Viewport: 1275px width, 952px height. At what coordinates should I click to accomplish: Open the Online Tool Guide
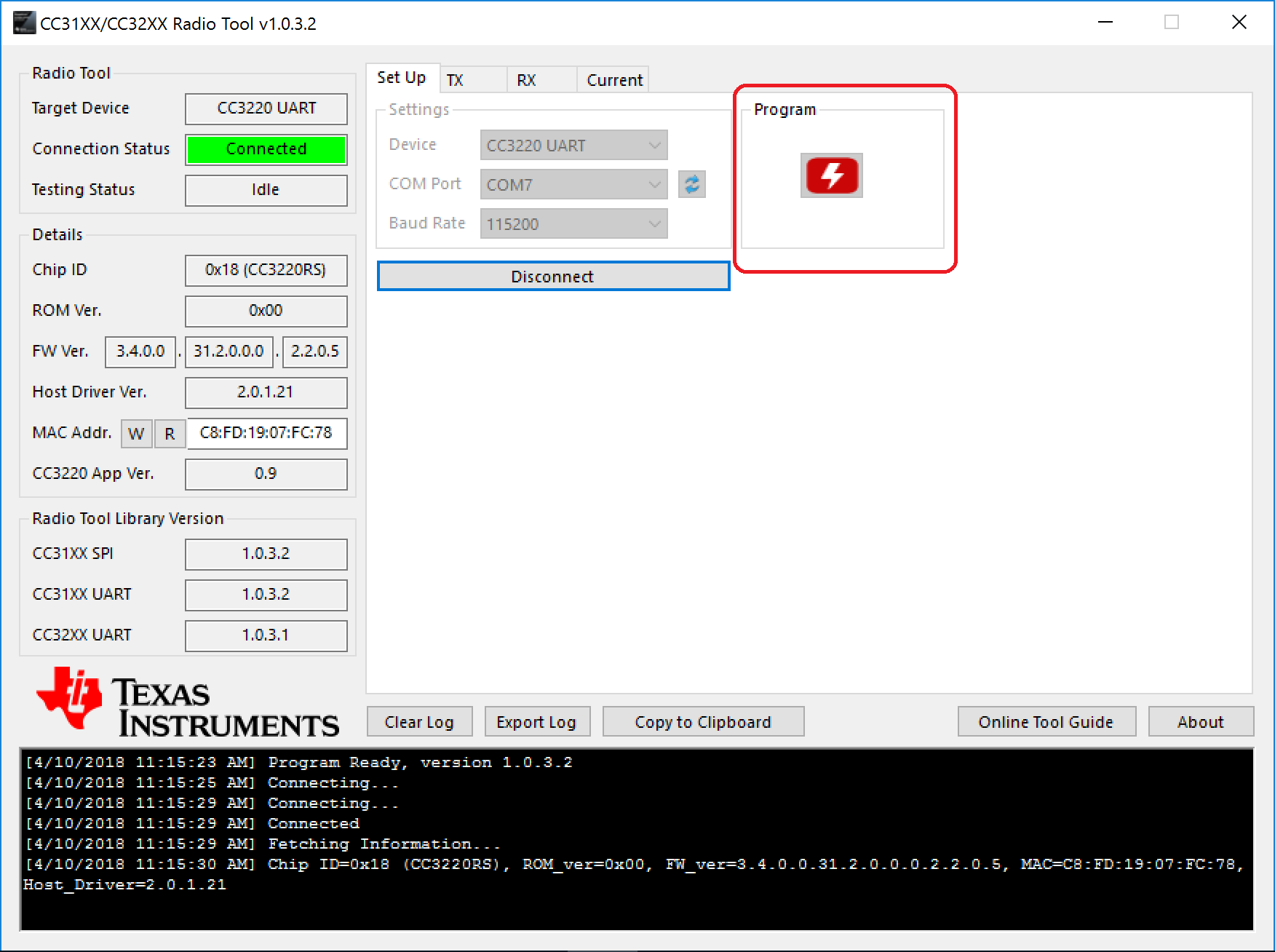coord(1046,721)
